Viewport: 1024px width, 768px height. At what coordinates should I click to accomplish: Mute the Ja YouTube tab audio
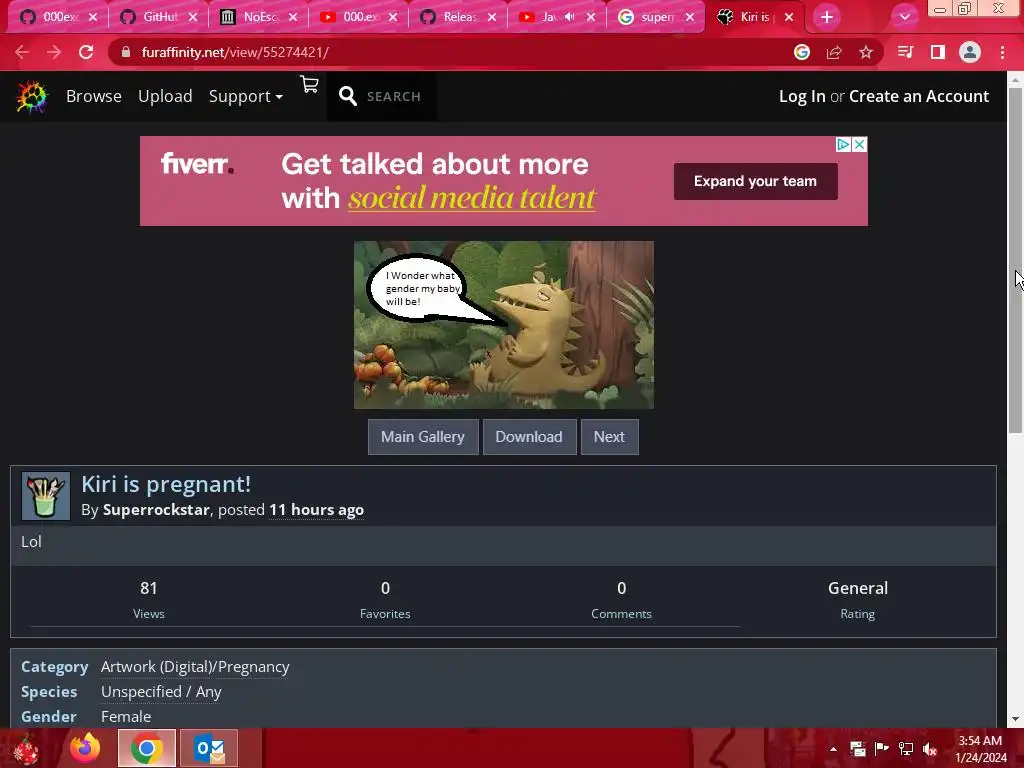[x=569, y=17]
